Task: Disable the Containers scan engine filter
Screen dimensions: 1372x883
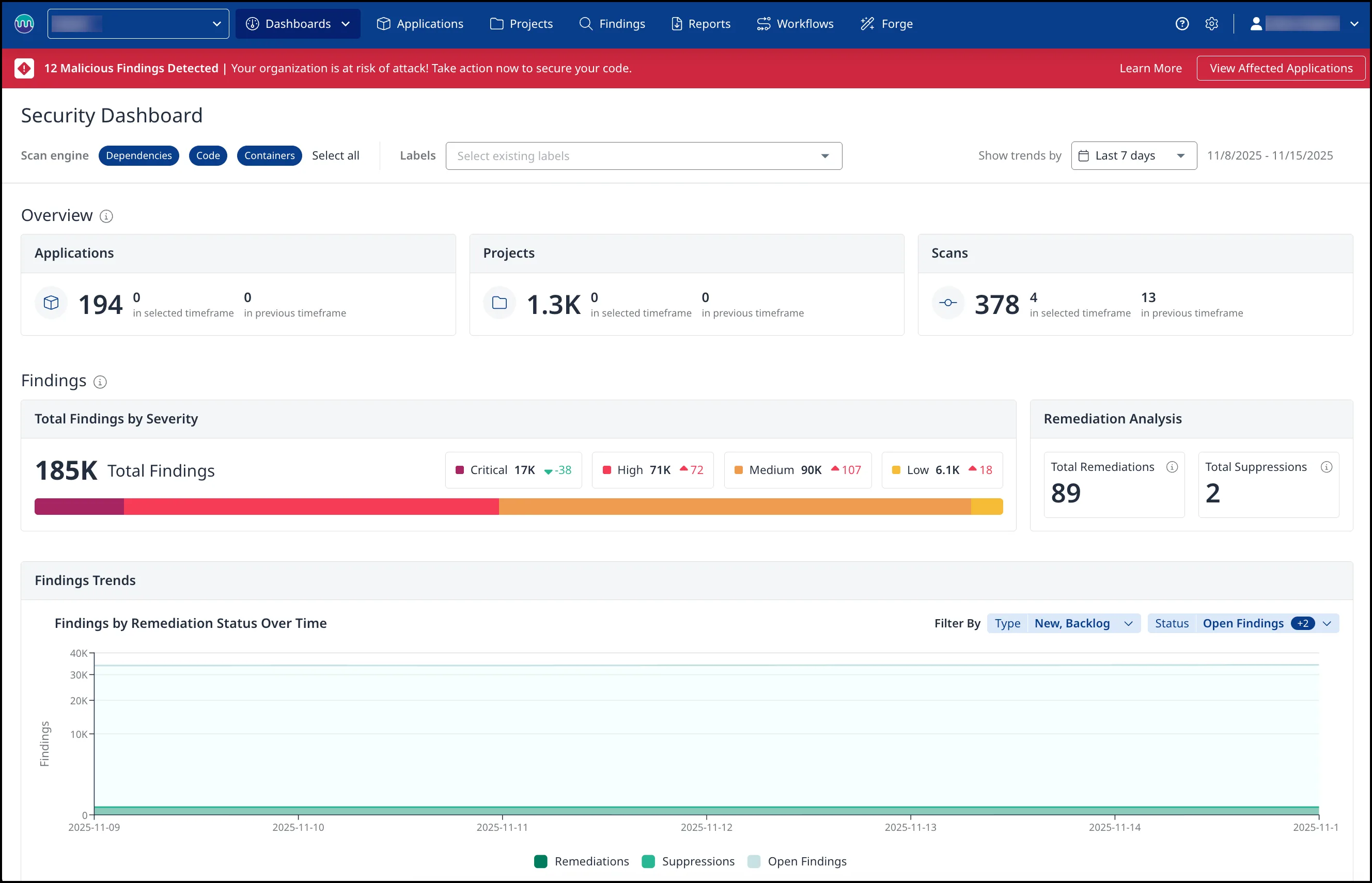Action: click(269, 155)
